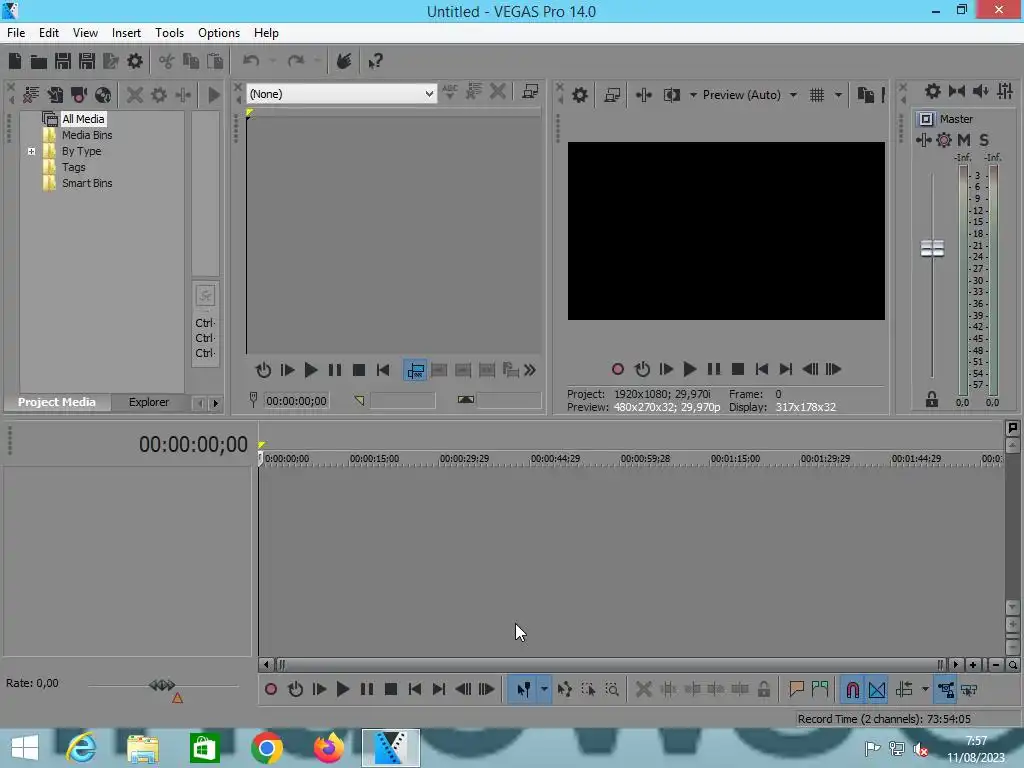Toggle Loop Playback in Video Preview transport
Viewport: 1024px width, 768px height.
(642, 369)
